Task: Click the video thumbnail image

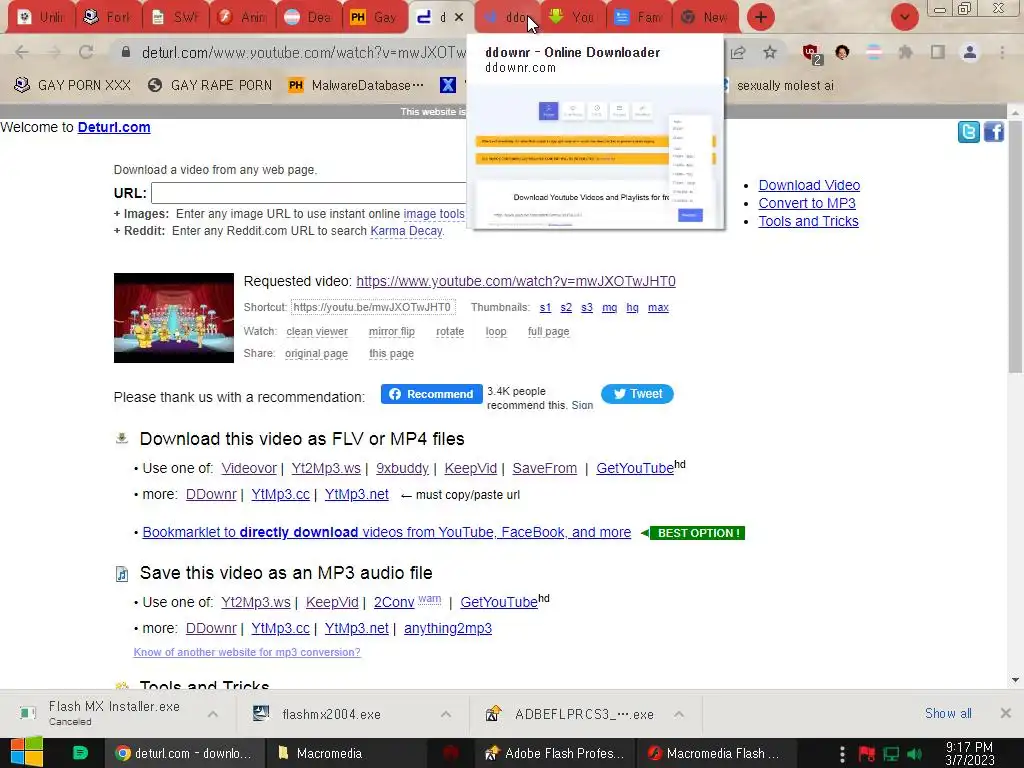Action: click(174, 318)
